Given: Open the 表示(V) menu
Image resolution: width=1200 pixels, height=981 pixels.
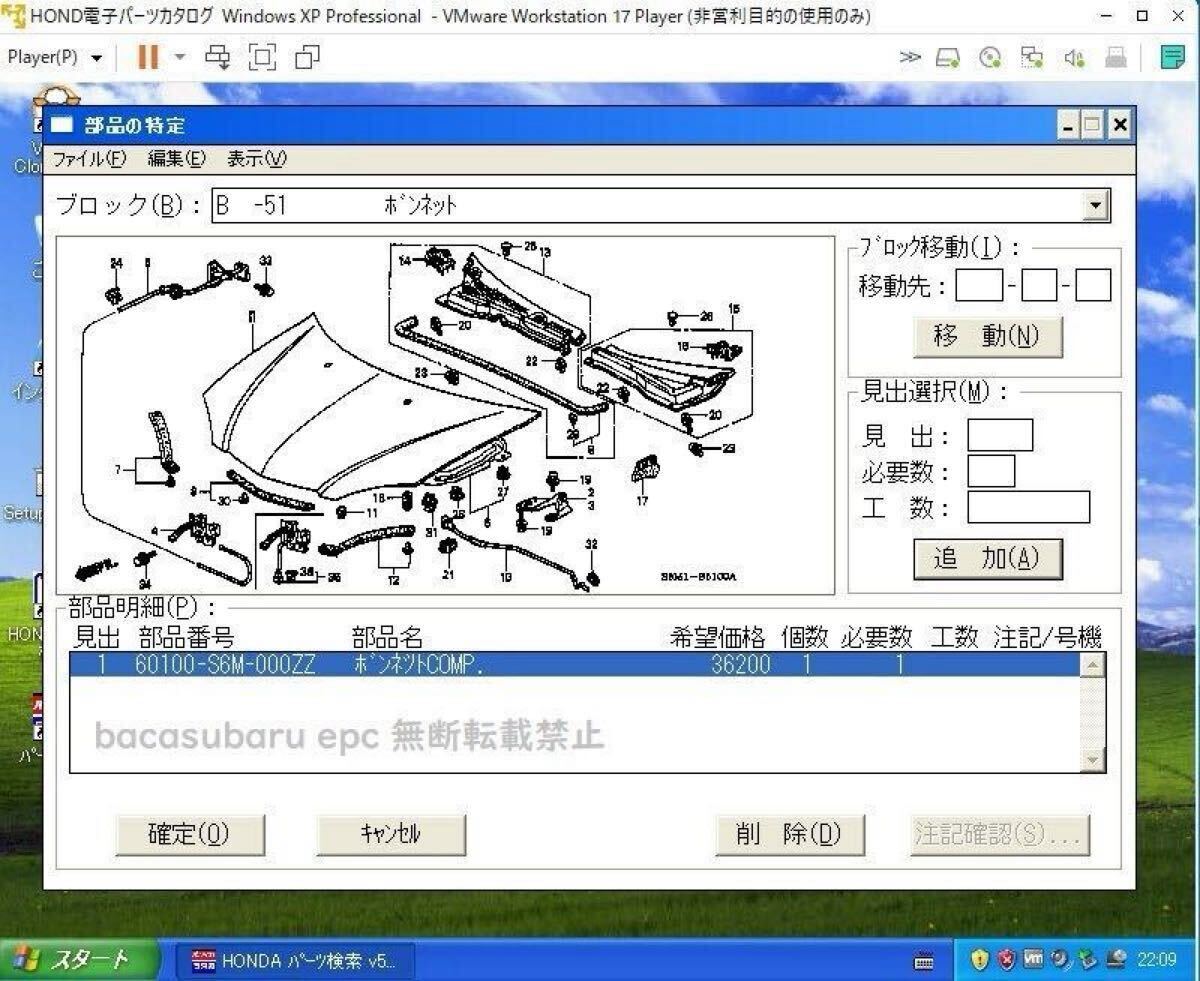Looking at the screenshot, I should click(256, 159).
